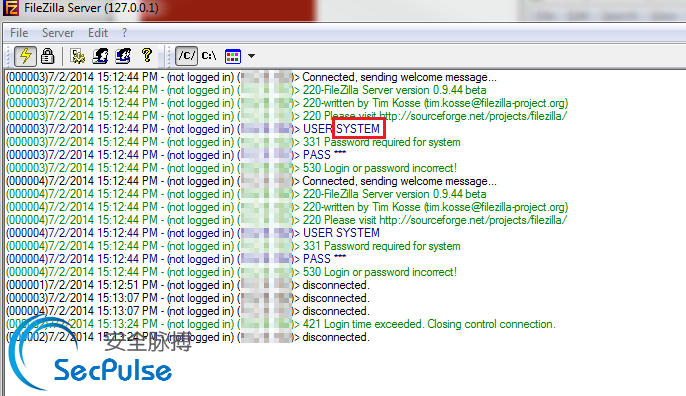Screen dimensions: 686x396
Task: Expand the dropdown arrow beside grid icon
Action: click(x=251, y=56)
